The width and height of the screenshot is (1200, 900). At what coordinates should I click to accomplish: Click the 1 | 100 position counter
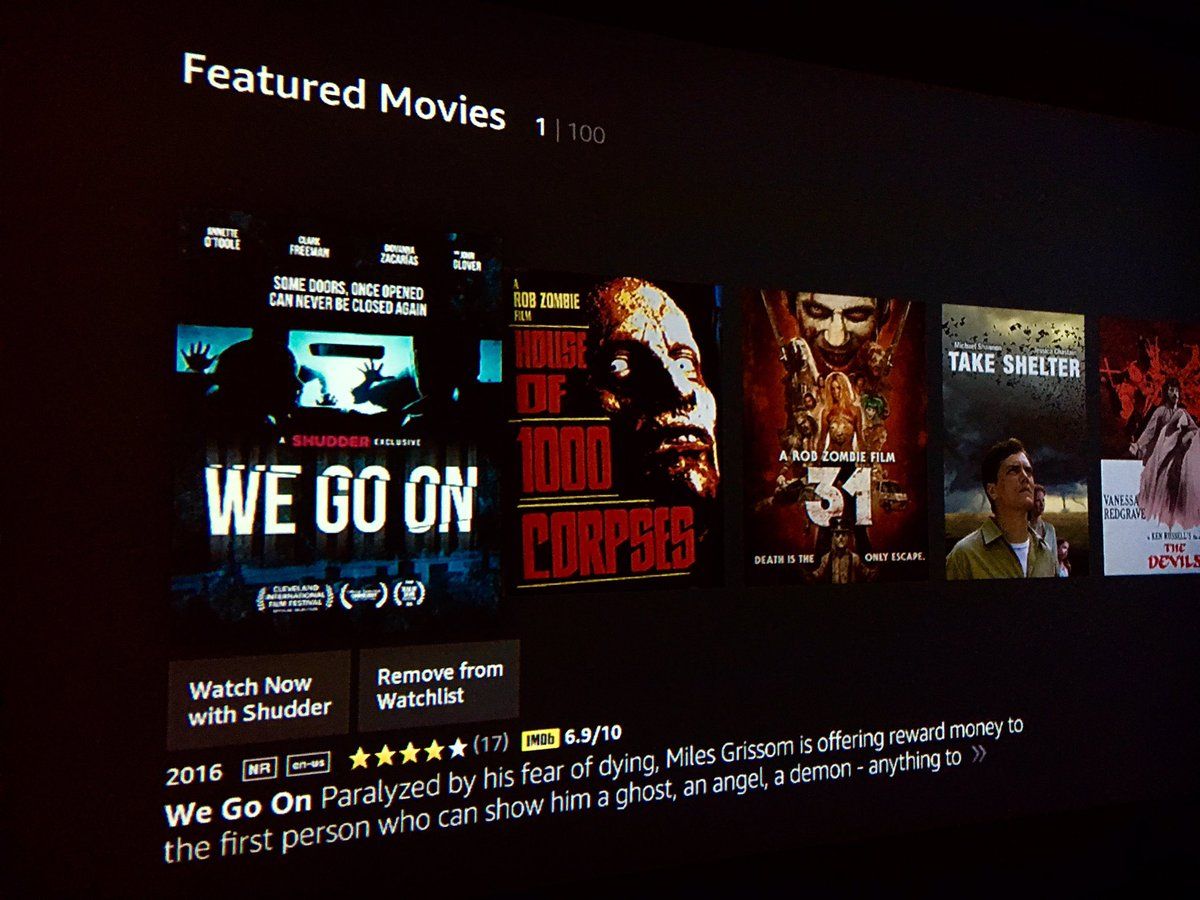(x=570, y=131)
